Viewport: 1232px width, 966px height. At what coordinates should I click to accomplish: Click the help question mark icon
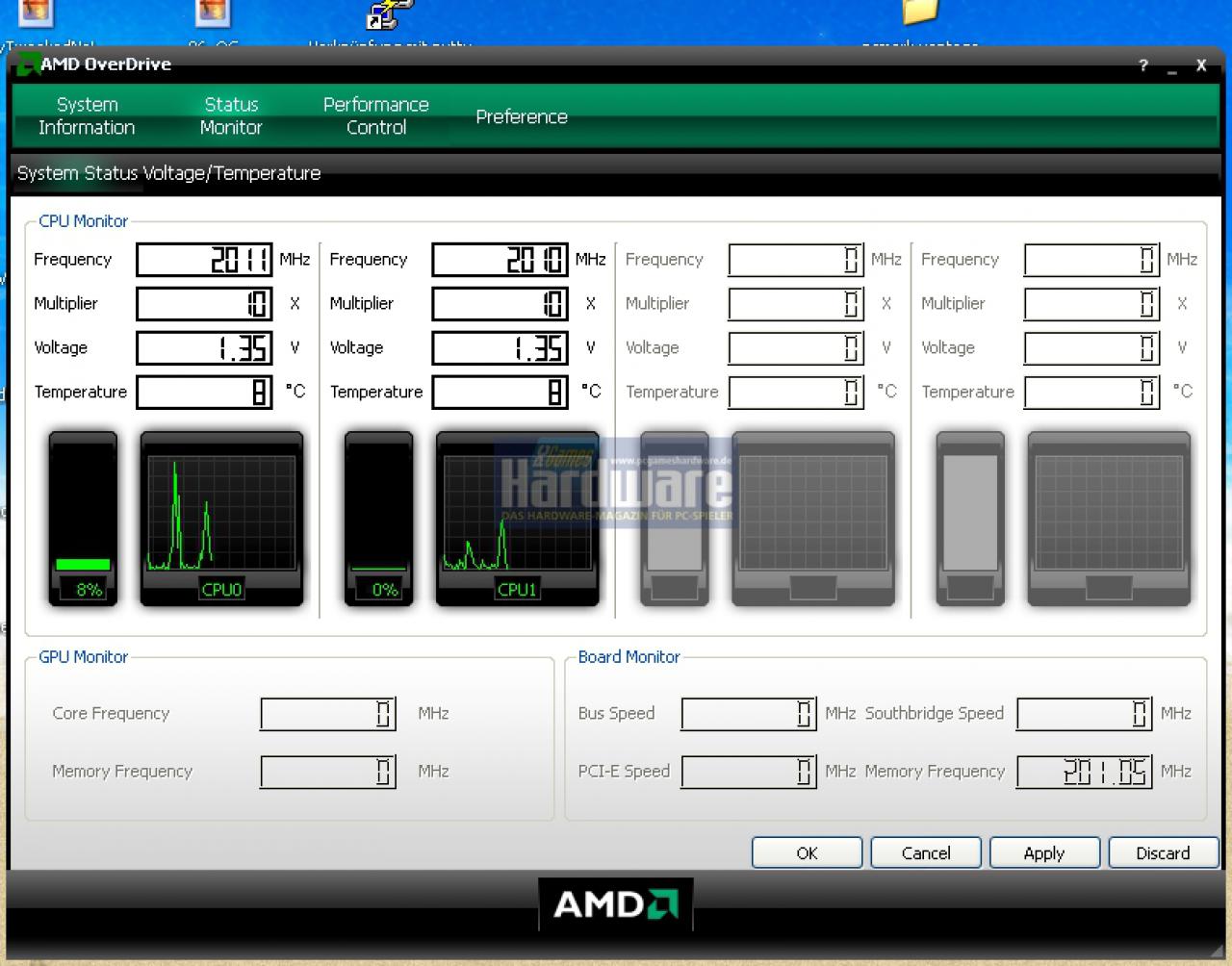click(1143, 65)
